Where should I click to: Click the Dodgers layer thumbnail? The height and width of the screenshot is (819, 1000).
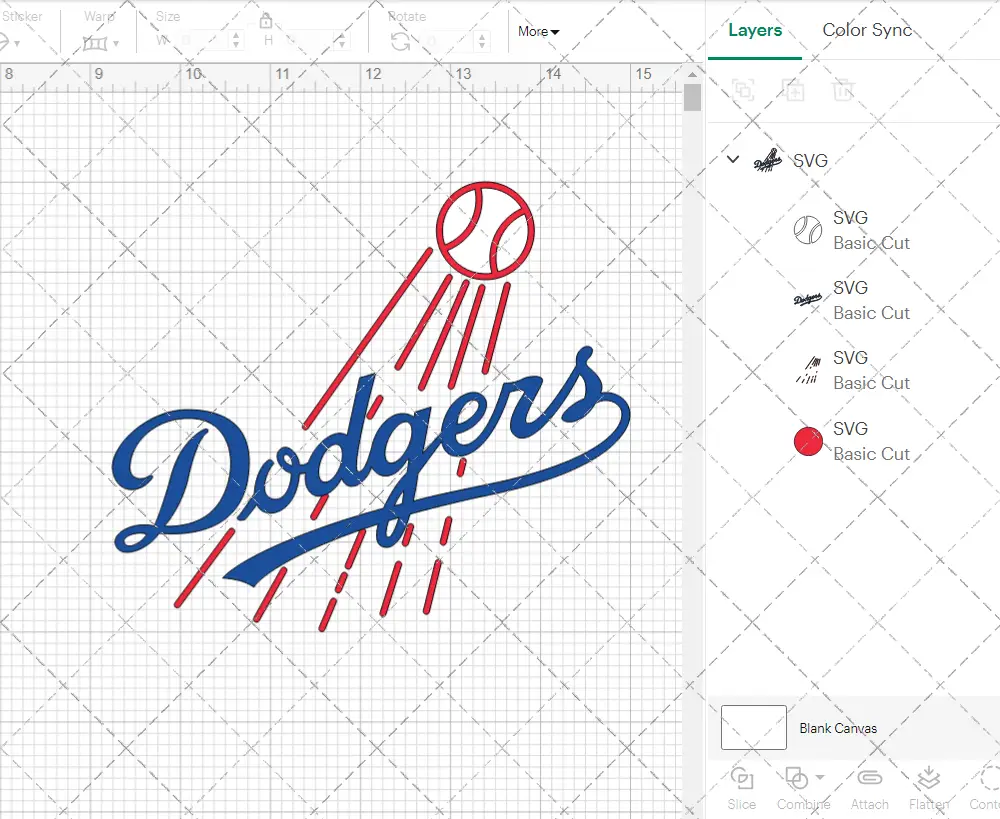pyautogui.click(x=807, y=299)
